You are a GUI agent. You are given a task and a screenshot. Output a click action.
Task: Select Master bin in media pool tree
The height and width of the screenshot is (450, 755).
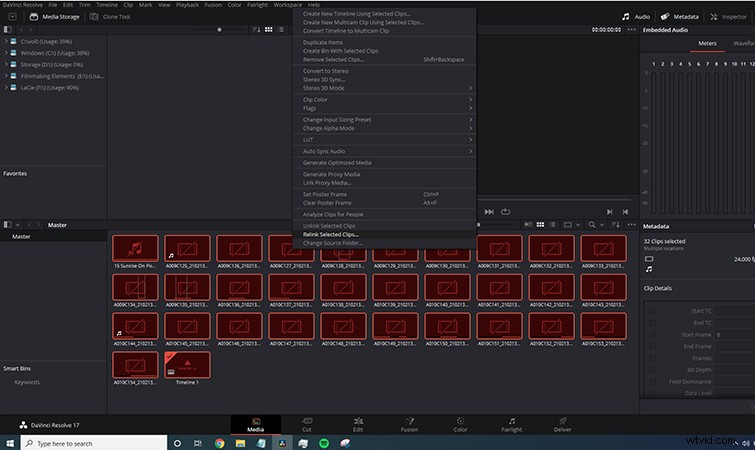click(x=21, y=237)
